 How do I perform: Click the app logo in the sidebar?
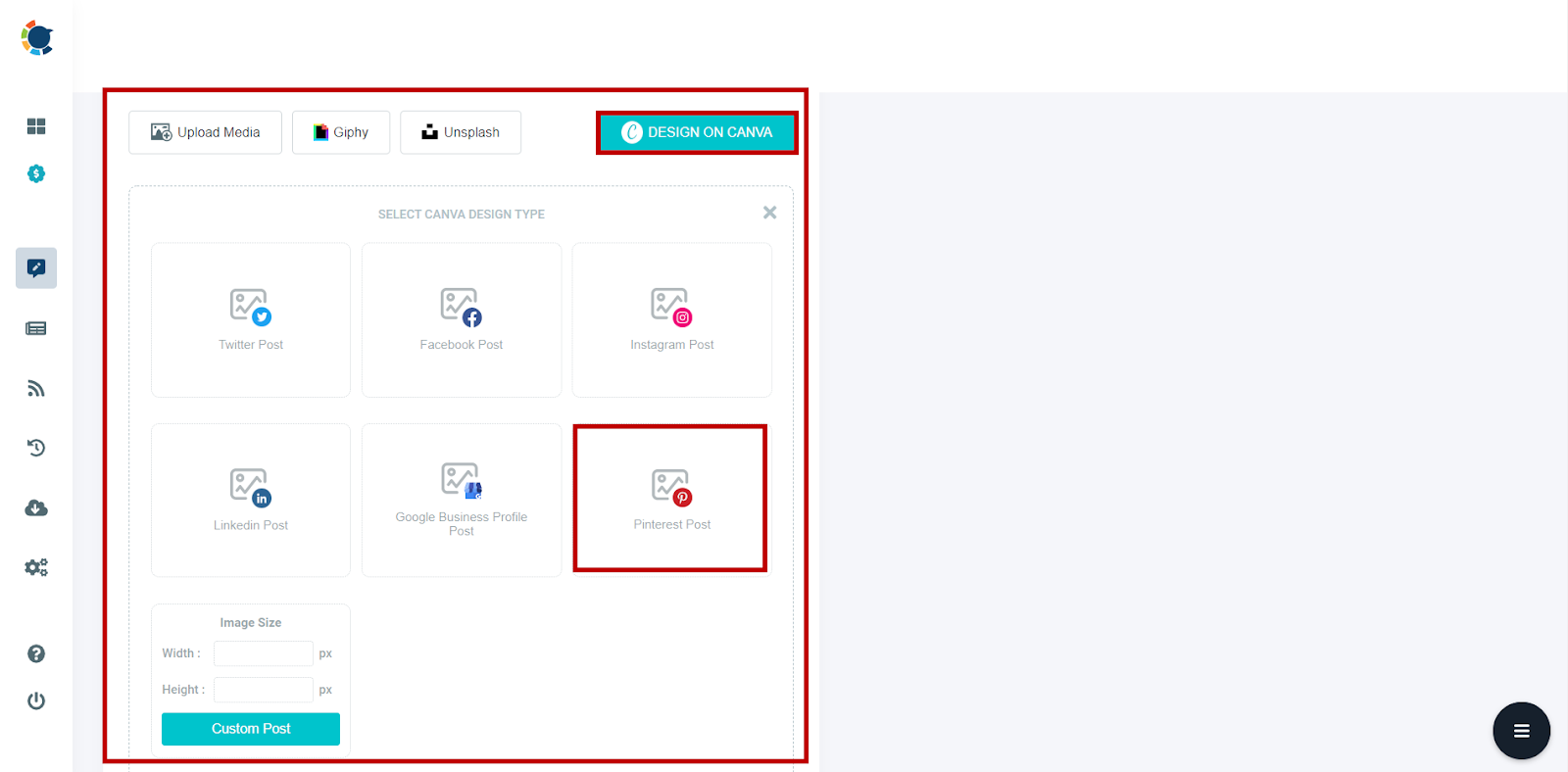point(37,38)
